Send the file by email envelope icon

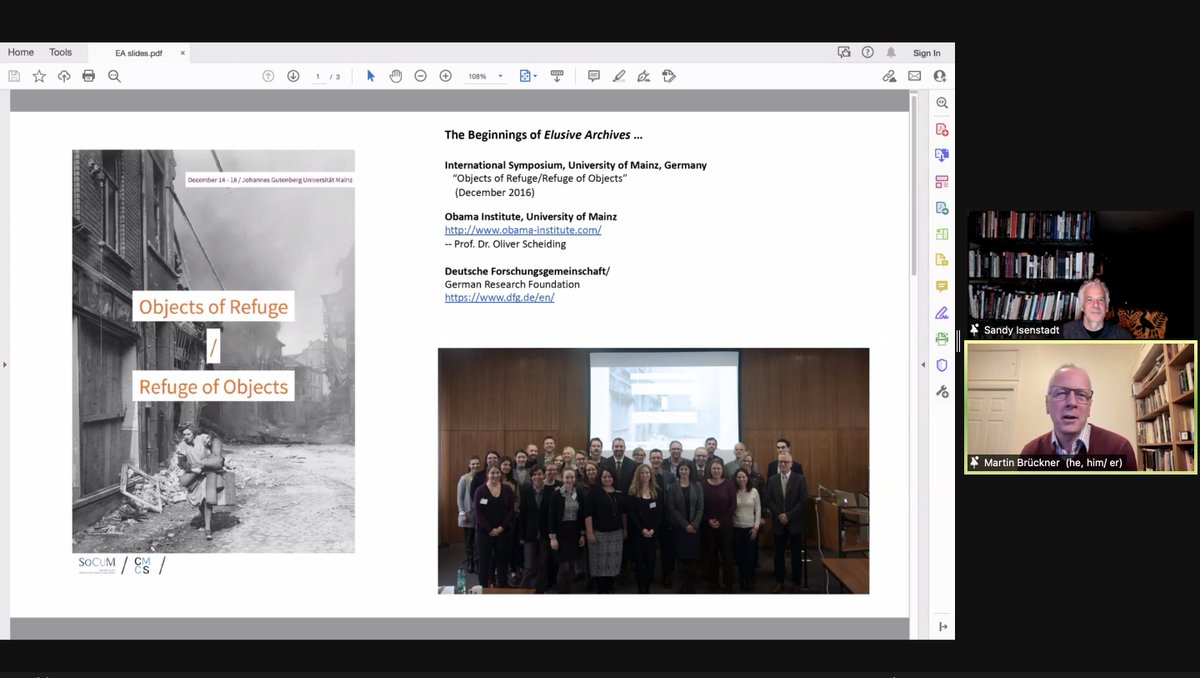pyautogui.click(x=914, y=76)
